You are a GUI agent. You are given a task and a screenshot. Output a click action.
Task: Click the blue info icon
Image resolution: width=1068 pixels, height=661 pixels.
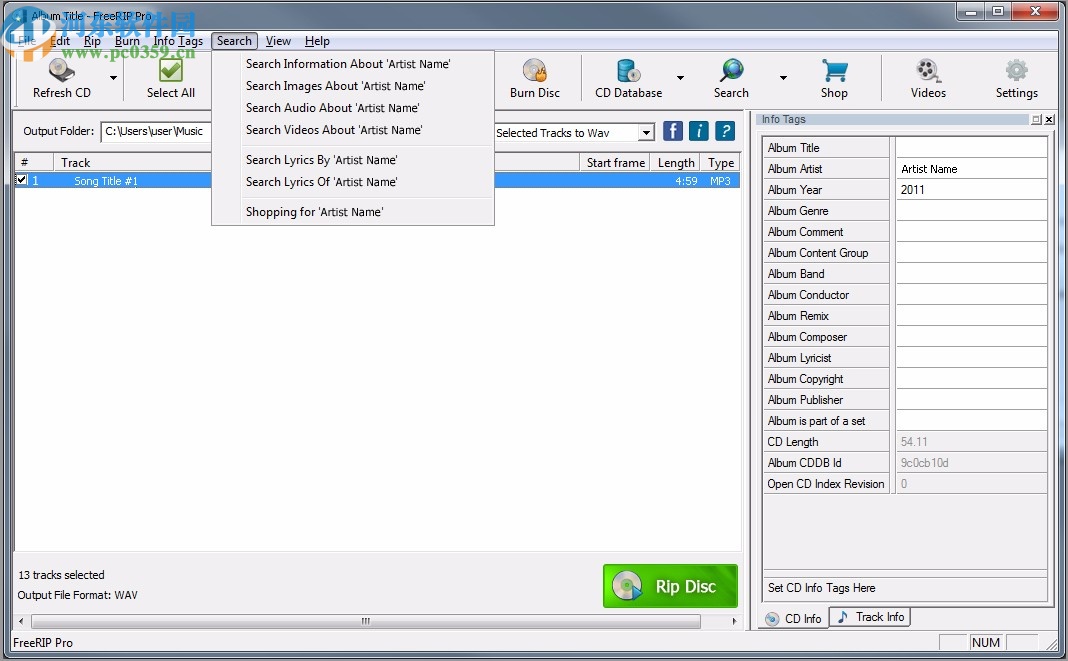click(x=698, y=131)
